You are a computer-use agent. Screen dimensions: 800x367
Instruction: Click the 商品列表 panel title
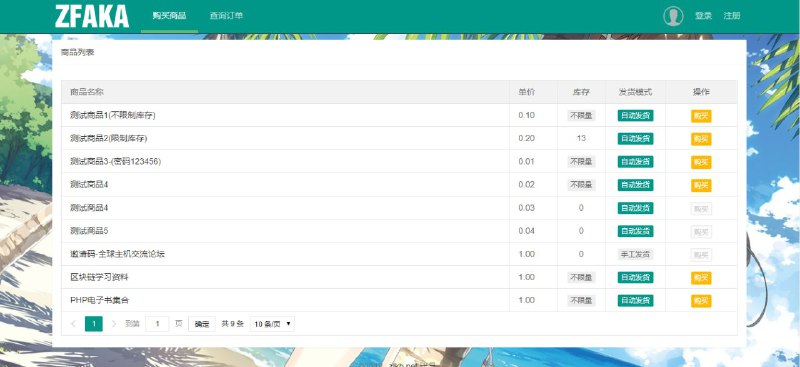point(78,52)
